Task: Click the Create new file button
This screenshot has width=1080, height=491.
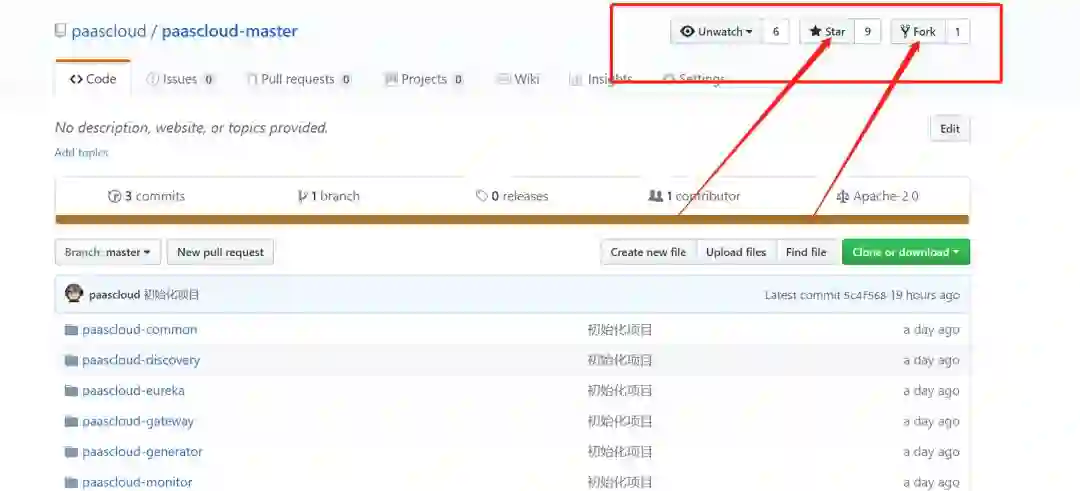Action: 648,252
